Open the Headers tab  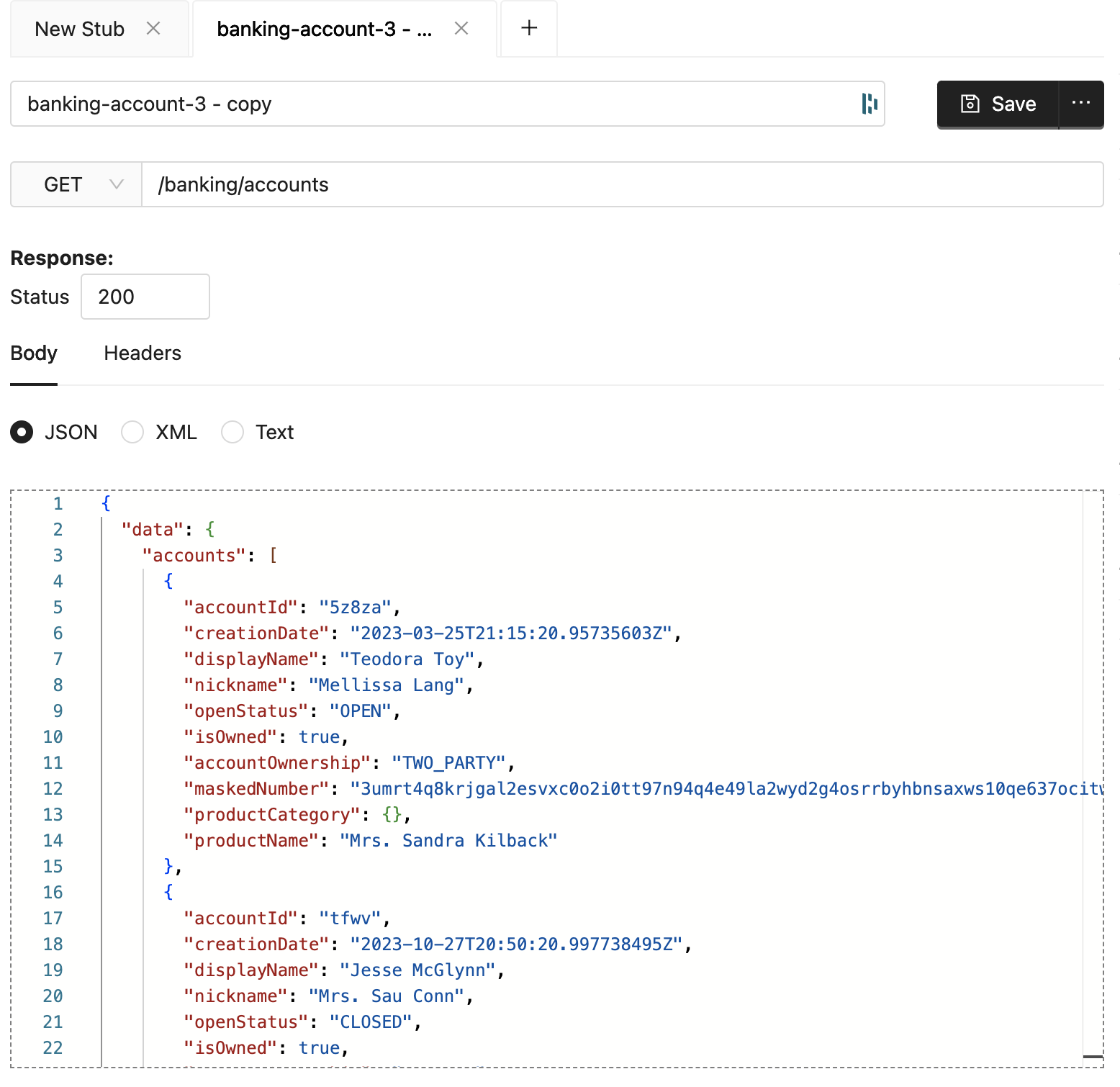coord(143,353)
